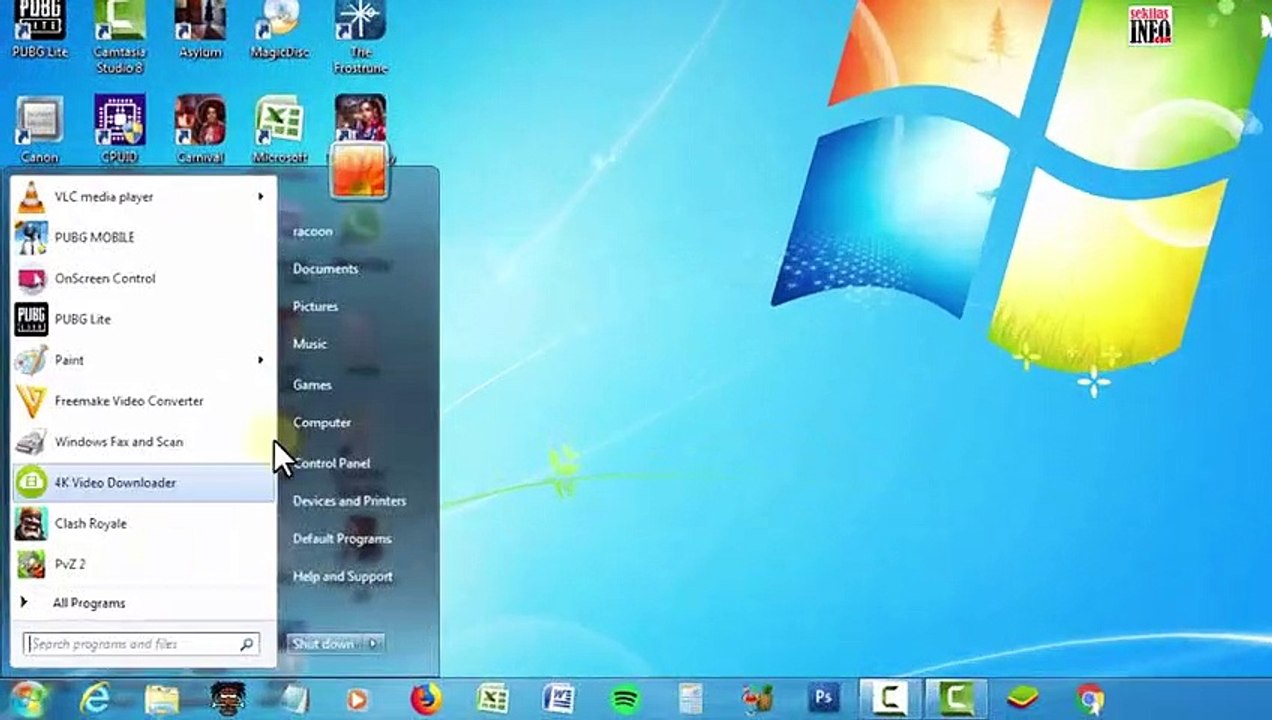Image resolution: width=1272 pixels, height=720 pixels.
Task: Select Asylum desktop shortcut
Action: (200, 29)
